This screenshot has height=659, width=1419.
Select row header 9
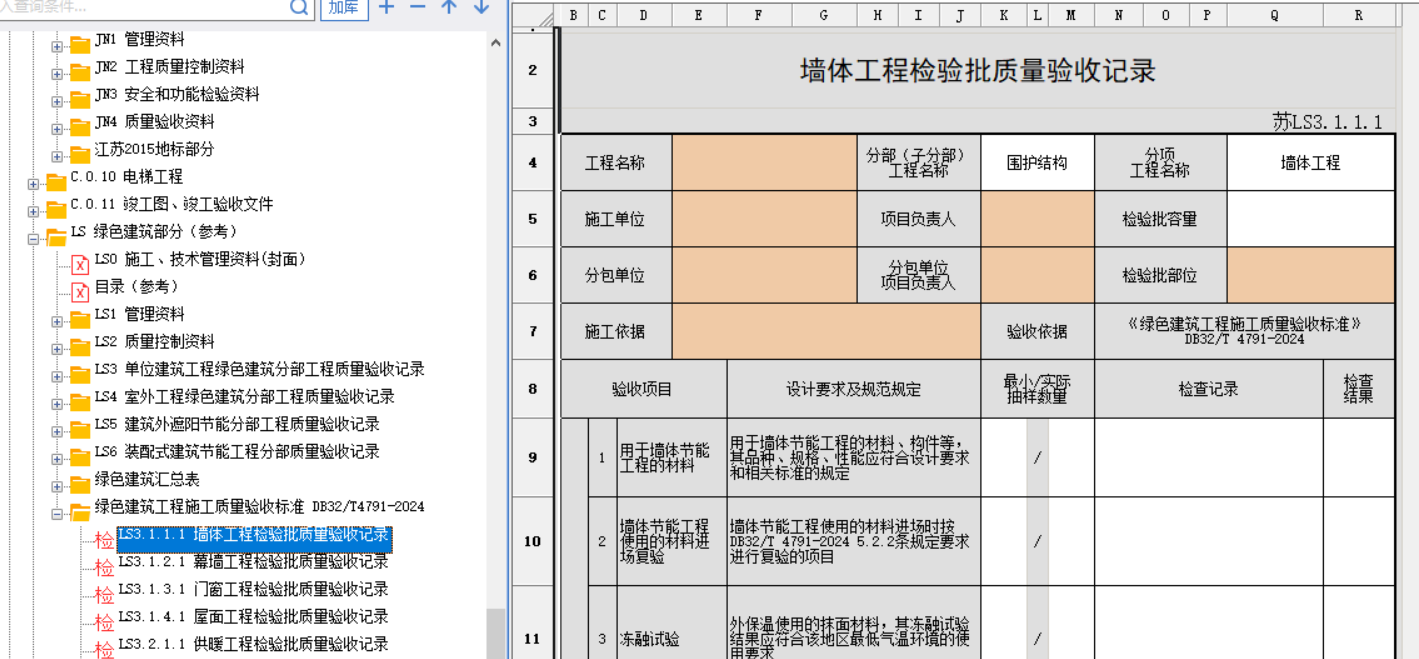pos(533,457)
